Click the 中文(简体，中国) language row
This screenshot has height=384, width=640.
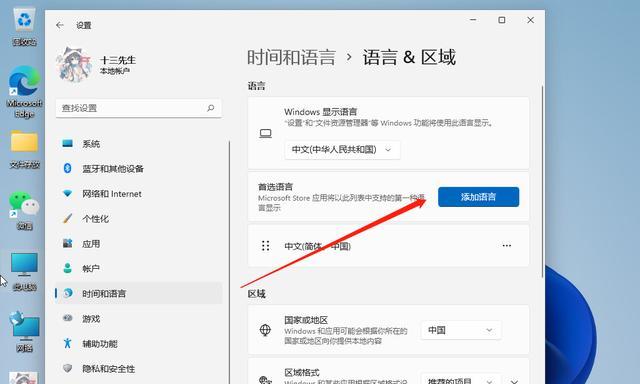388,246
